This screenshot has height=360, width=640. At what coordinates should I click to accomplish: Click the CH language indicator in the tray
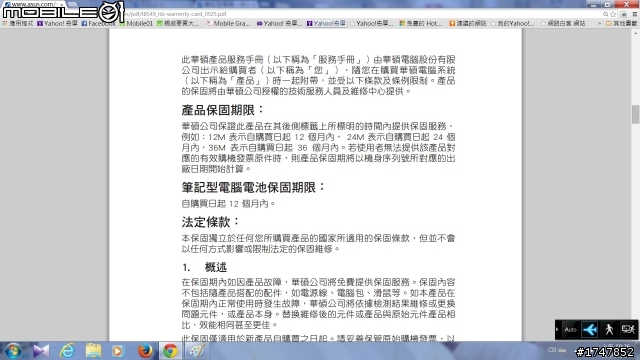[552, 350]
